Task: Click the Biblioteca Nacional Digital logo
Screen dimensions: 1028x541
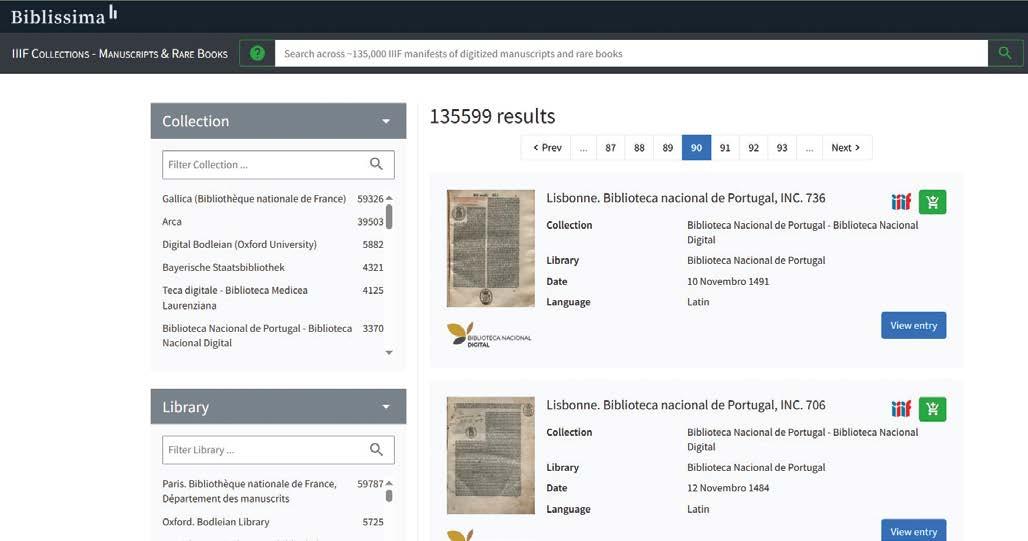Action: tap(489, 334)
